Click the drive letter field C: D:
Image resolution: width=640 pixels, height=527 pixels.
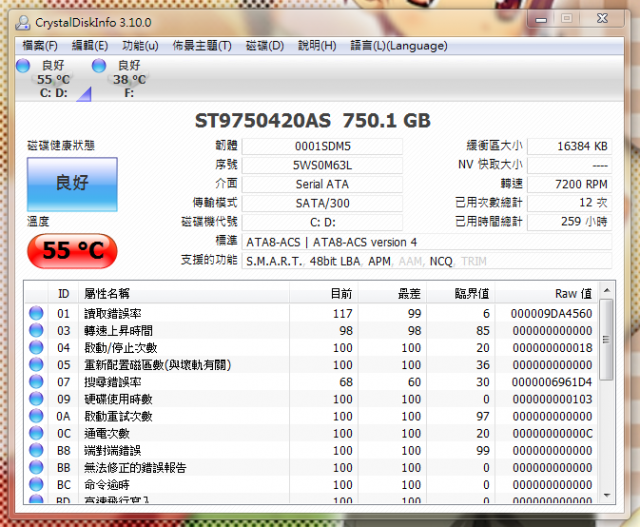(x=322, y=222)
